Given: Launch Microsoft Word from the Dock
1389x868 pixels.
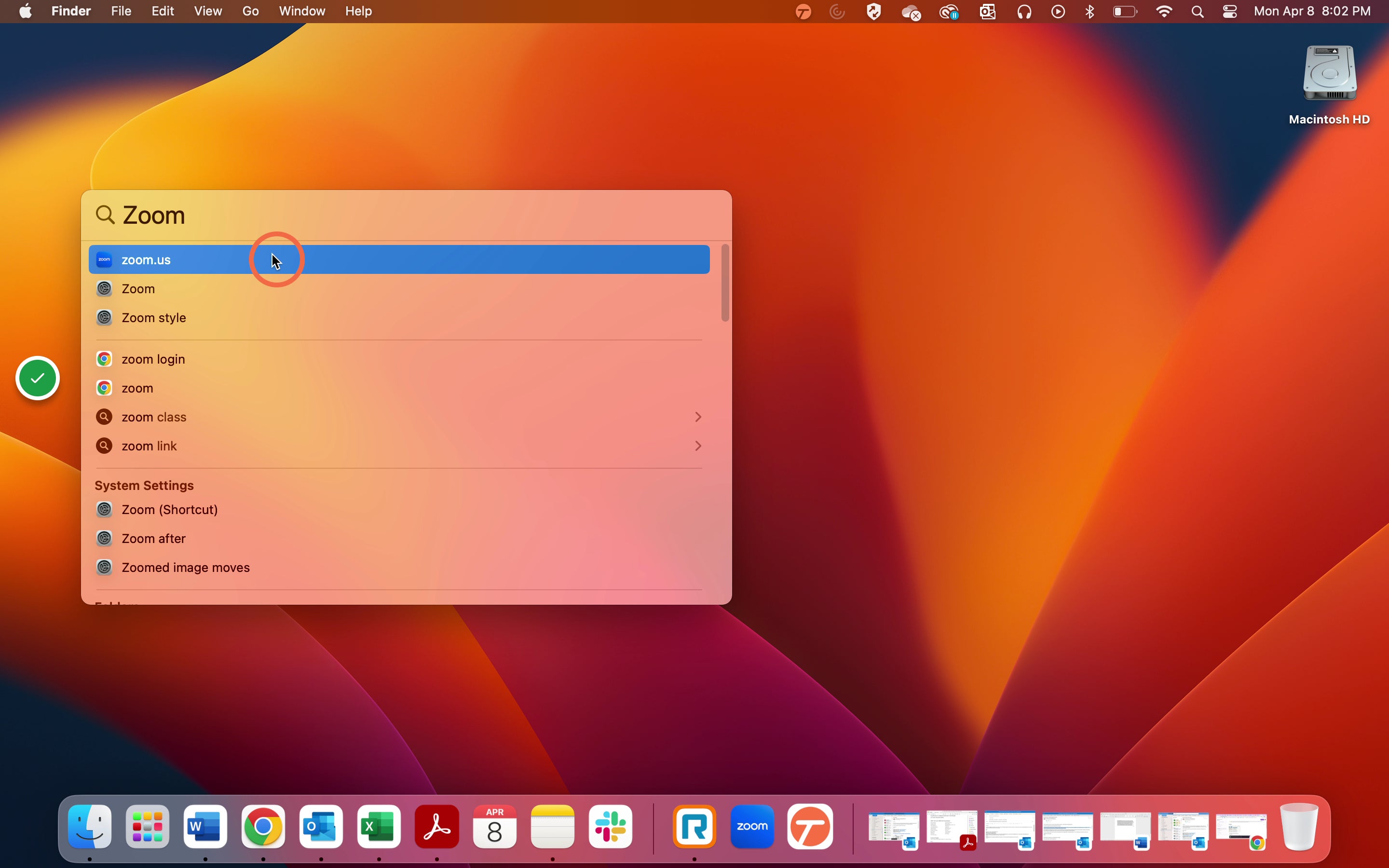Looking at the screenshot, I should click(x=205, y=827).
